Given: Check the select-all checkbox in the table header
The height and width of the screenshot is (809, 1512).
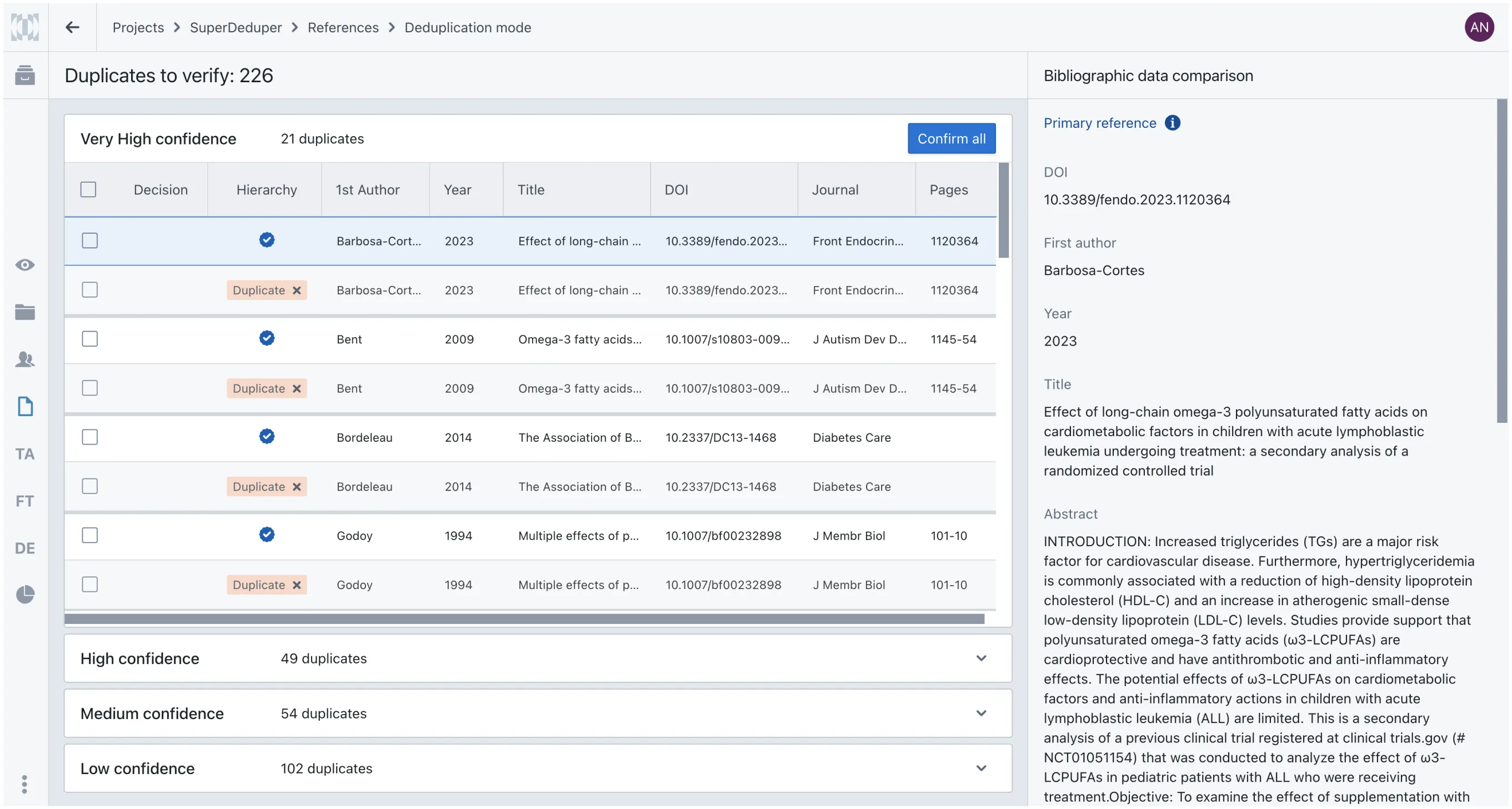Looking at the screenshot, I should coord(89,189).
